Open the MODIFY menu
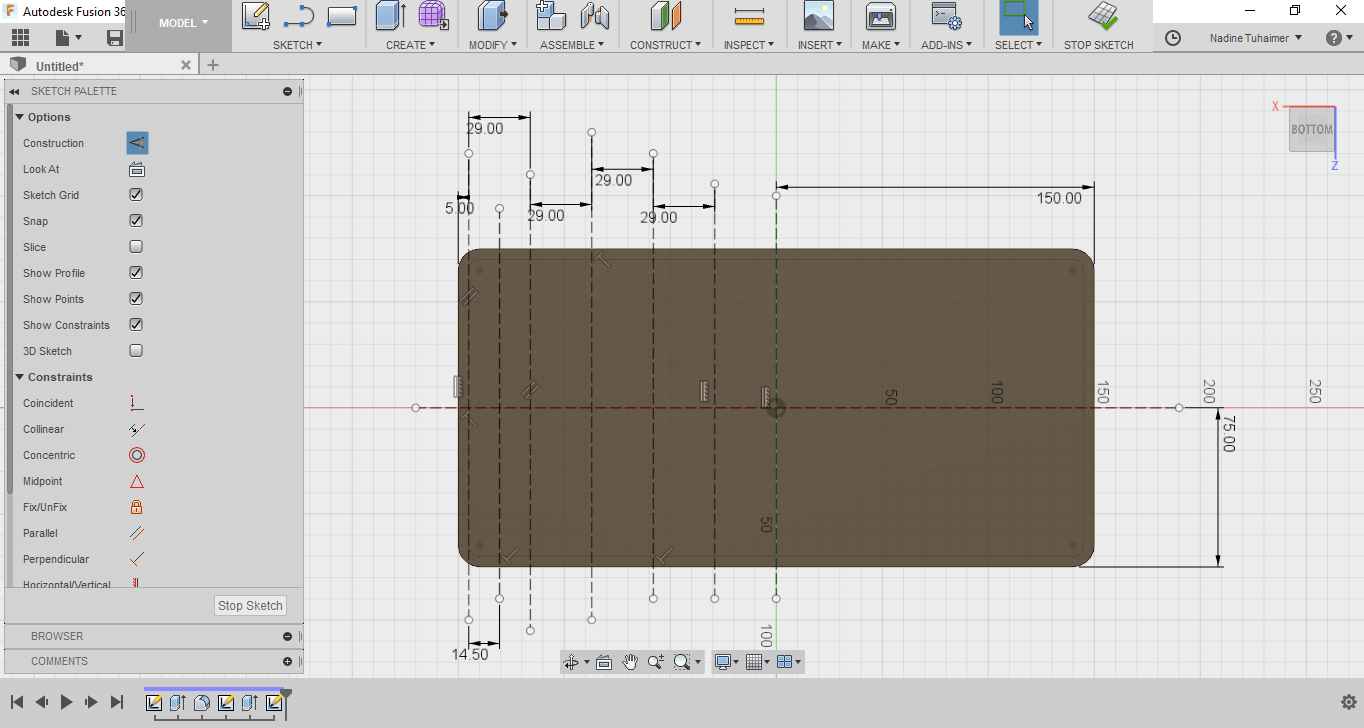Screen dimensions: 1364x728 tap(493, 45)
